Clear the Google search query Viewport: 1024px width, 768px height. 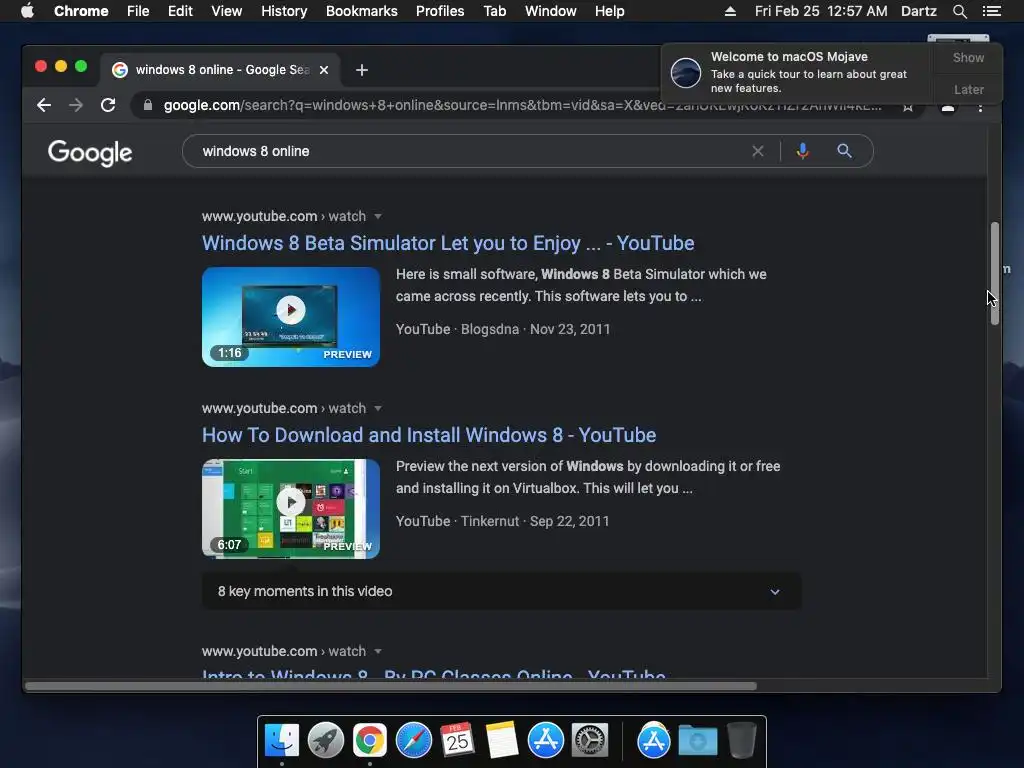click(x=758, y=152)
